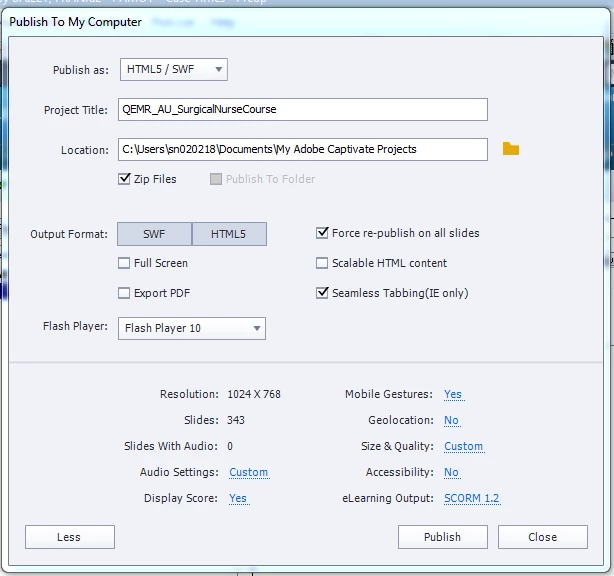Select the Slides With Audio value 0
Image resolution: width=614 pixels, height=576 pixels.
coord(230,446)
